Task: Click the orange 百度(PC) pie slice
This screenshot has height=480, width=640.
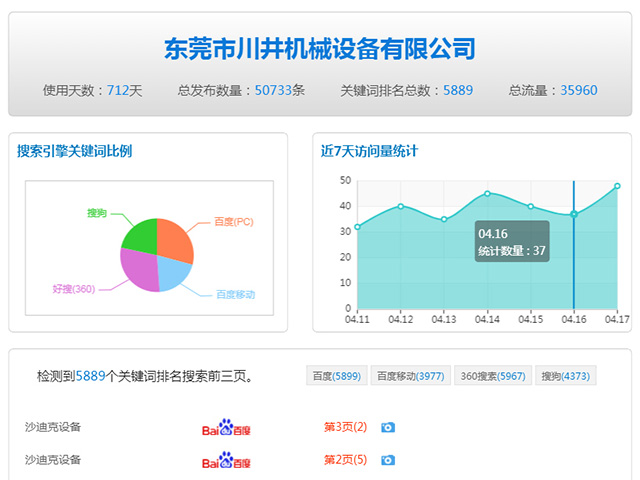Action: (x=173, y=239)
